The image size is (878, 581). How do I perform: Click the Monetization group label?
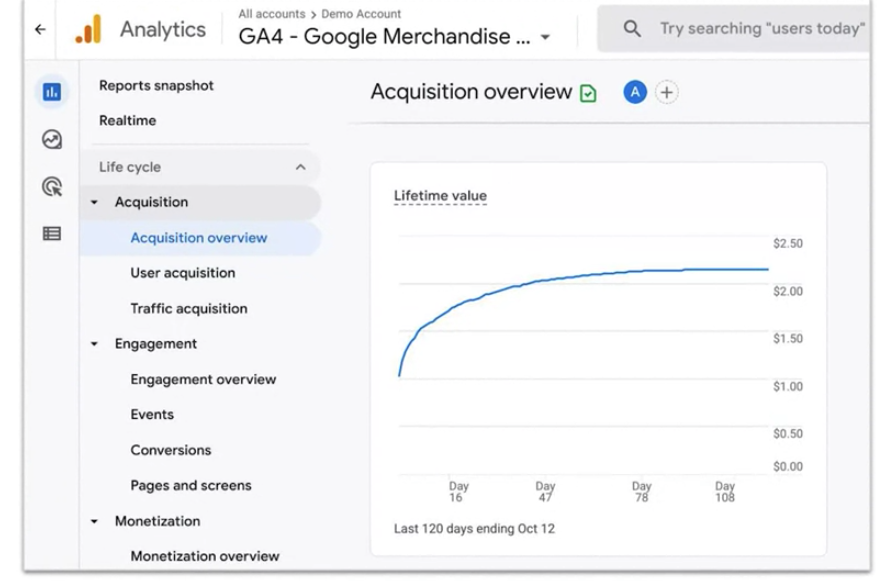pos(157,521)
